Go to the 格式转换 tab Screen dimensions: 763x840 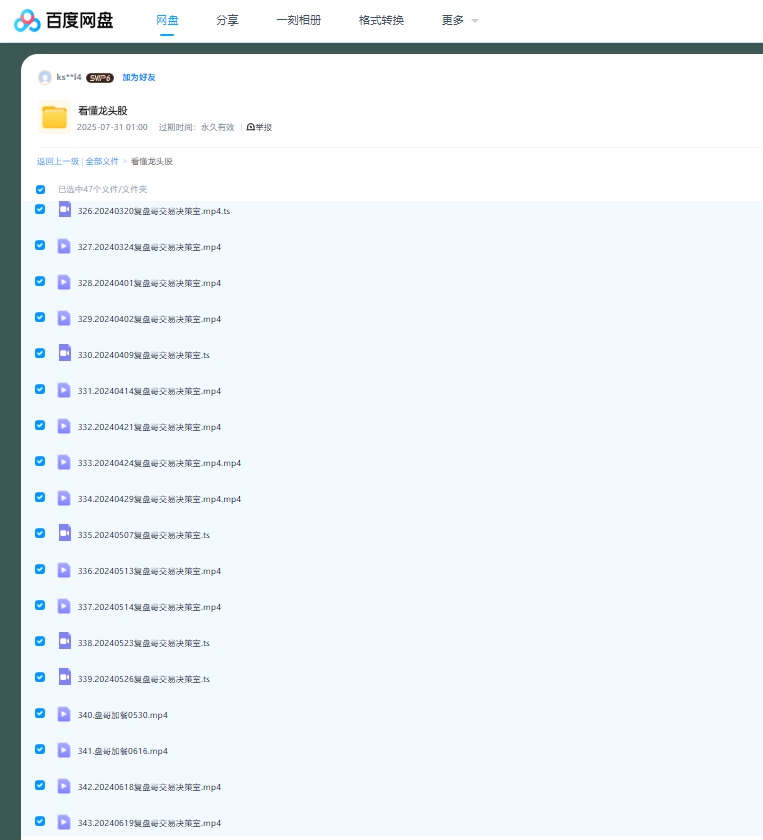[x=381, y=20]
